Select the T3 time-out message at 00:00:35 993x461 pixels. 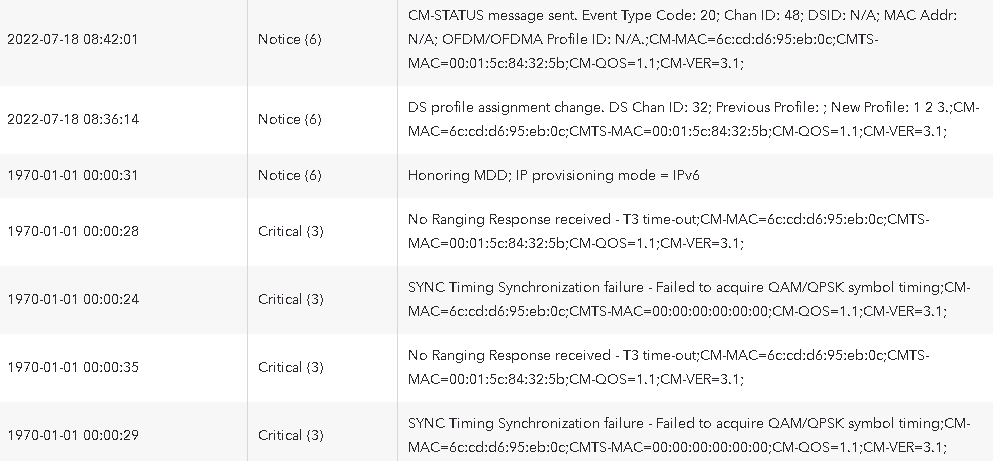(x=668, y=367)
